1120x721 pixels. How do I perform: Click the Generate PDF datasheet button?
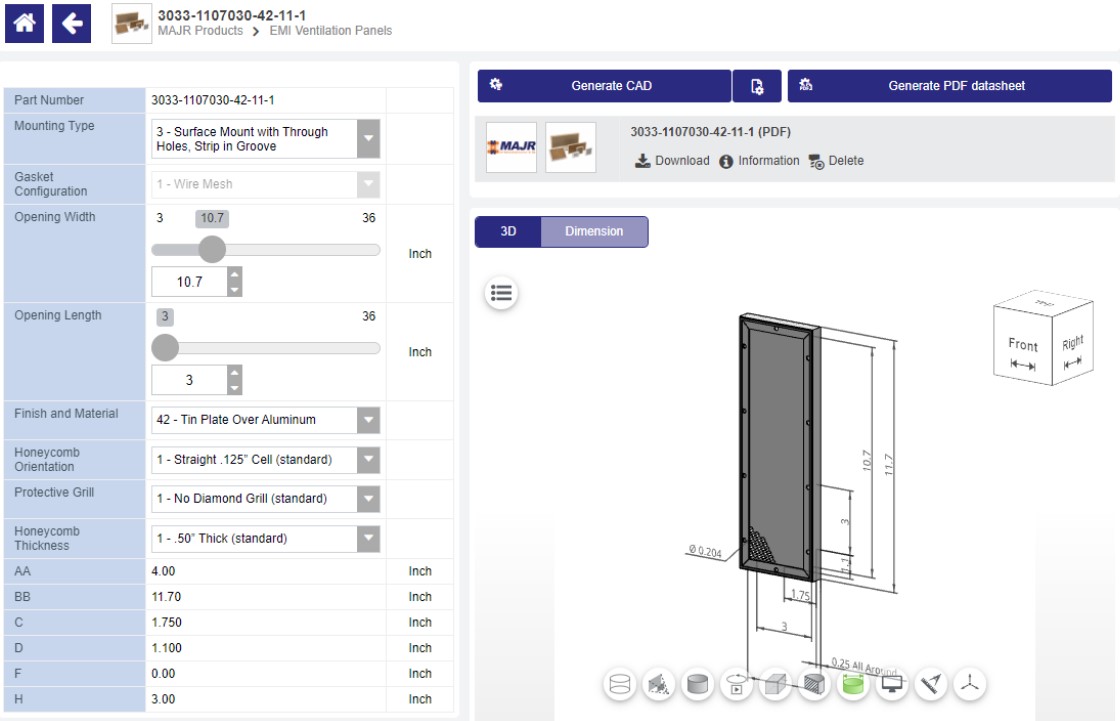click(x=950, y=86)
